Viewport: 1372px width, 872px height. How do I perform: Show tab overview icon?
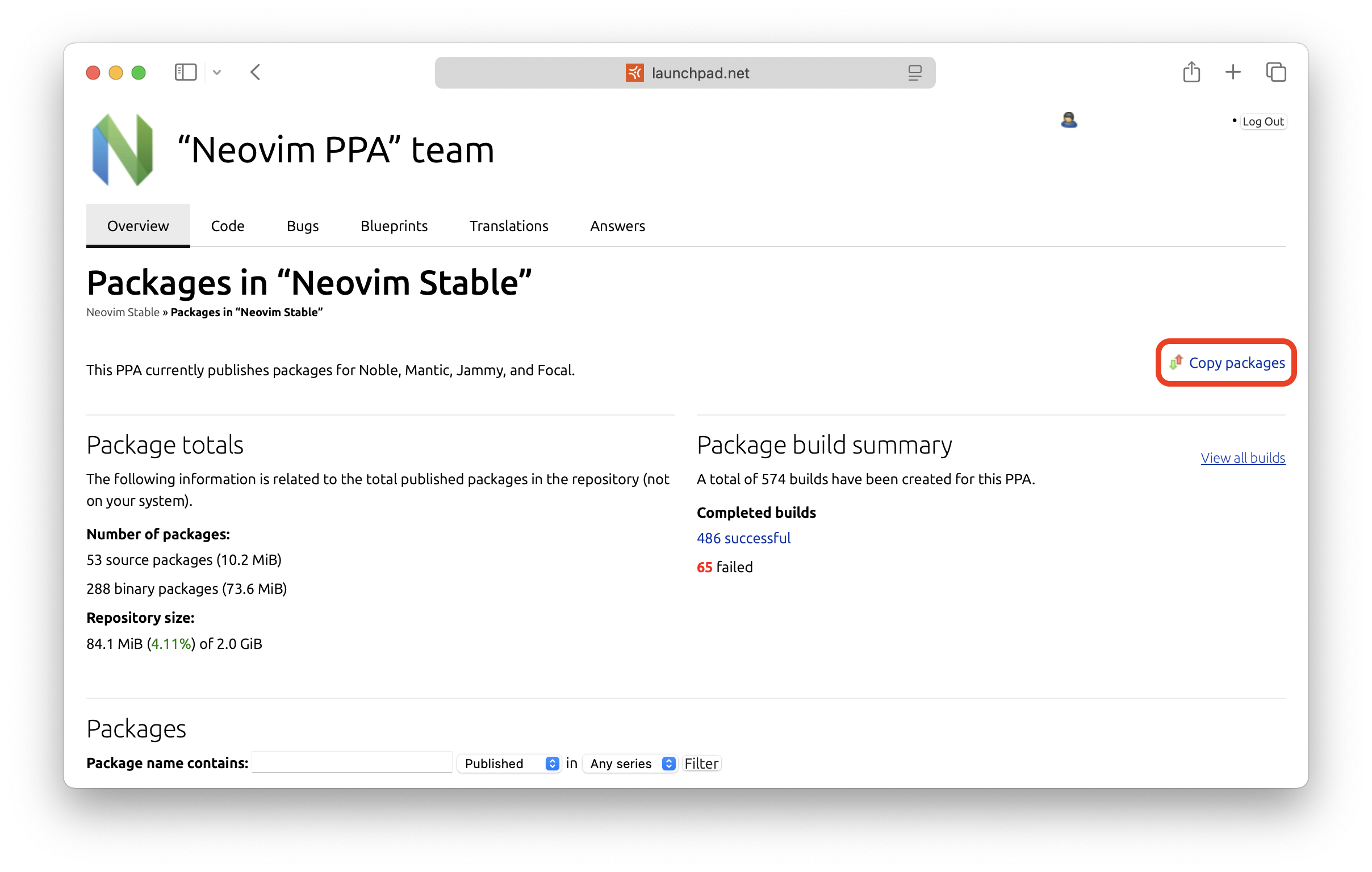coord(1275,72)
